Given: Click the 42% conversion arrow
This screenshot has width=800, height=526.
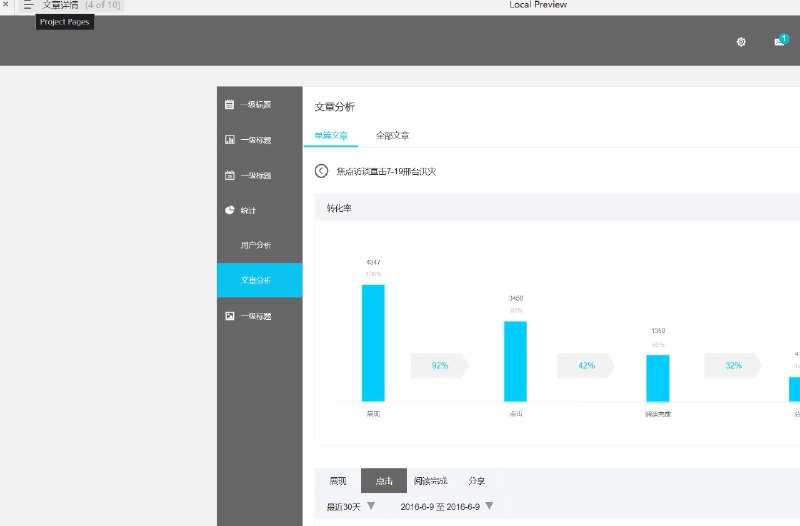Looking at the screenshot, I should [586, 365].
